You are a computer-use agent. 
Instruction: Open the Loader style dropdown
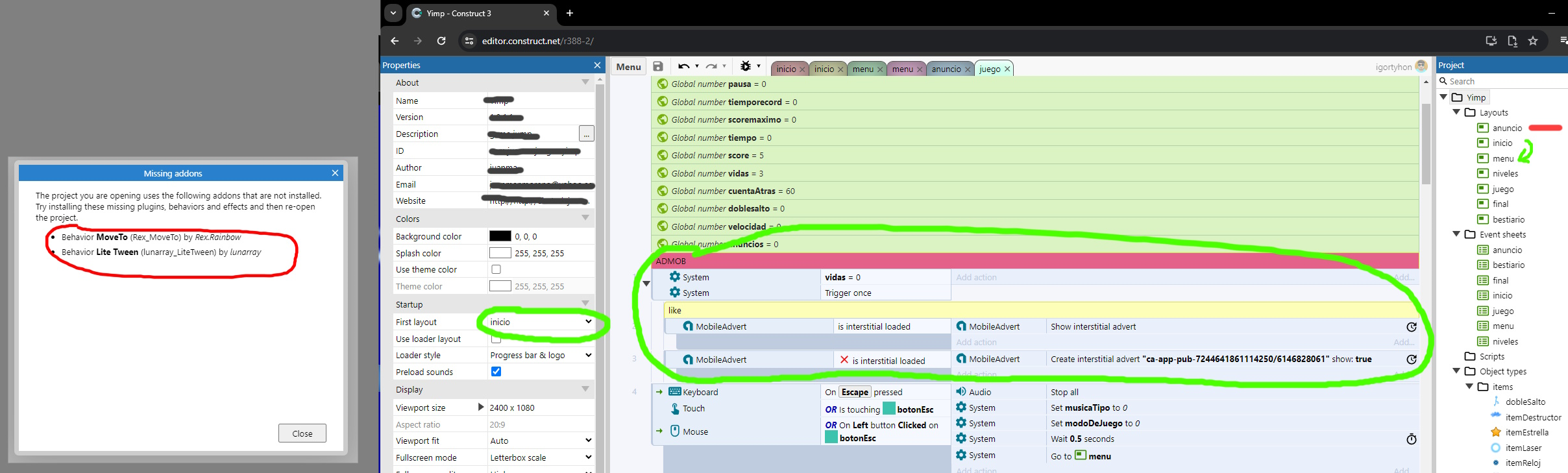pyautogui.click(x=541, y=355)
